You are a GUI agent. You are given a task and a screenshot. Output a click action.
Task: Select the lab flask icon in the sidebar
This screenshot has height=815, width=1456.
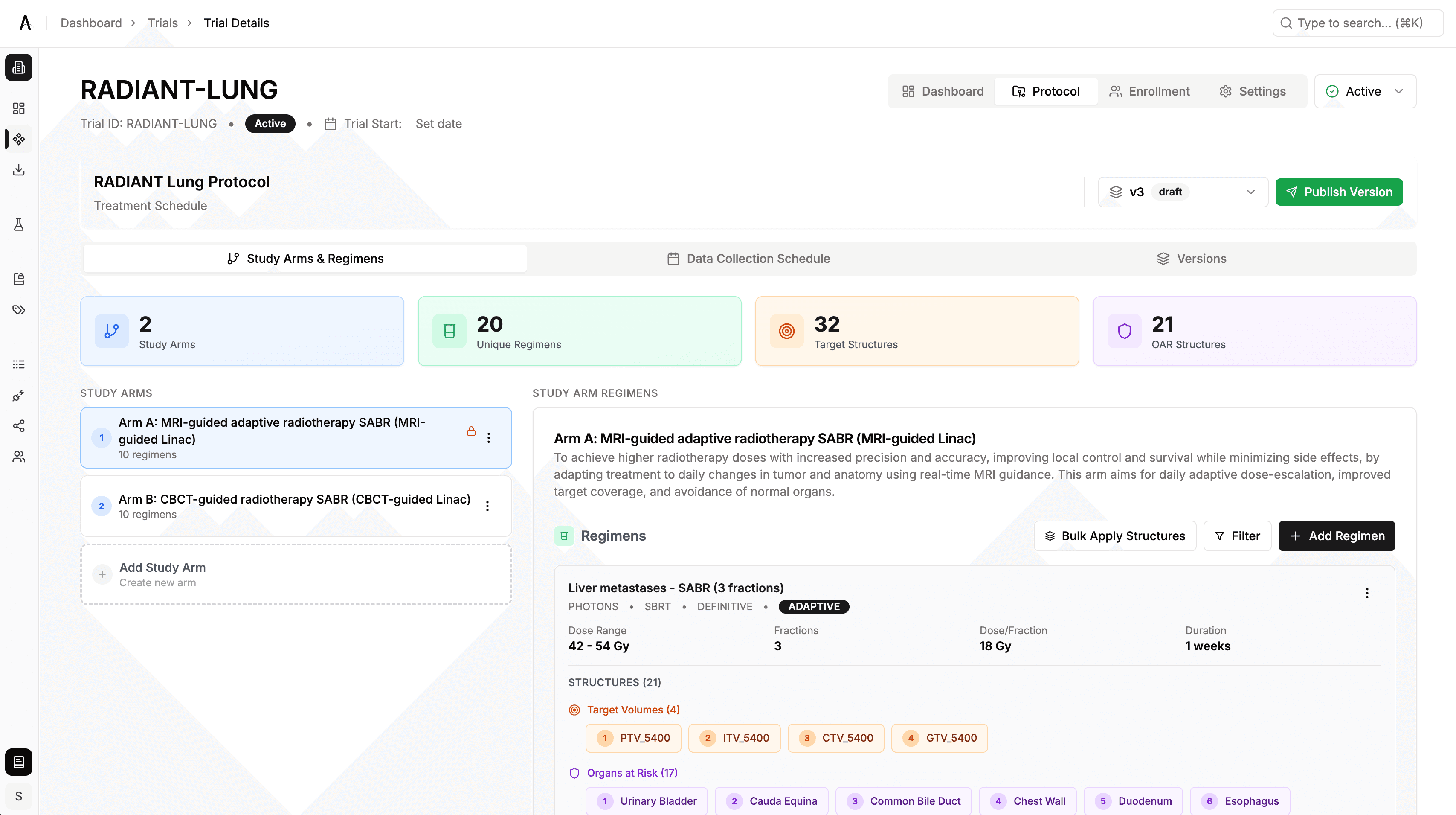point(19,224)
